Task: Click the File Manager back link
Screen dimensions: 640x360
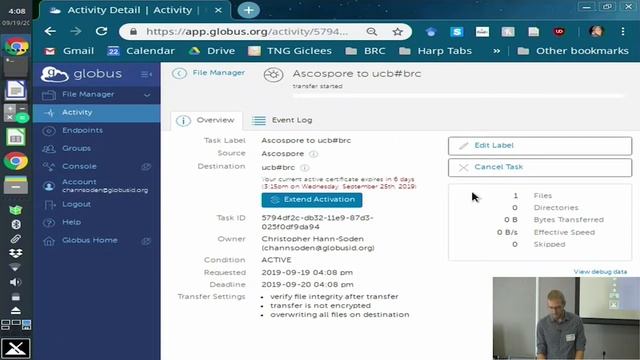Action: tap(218, 73)
